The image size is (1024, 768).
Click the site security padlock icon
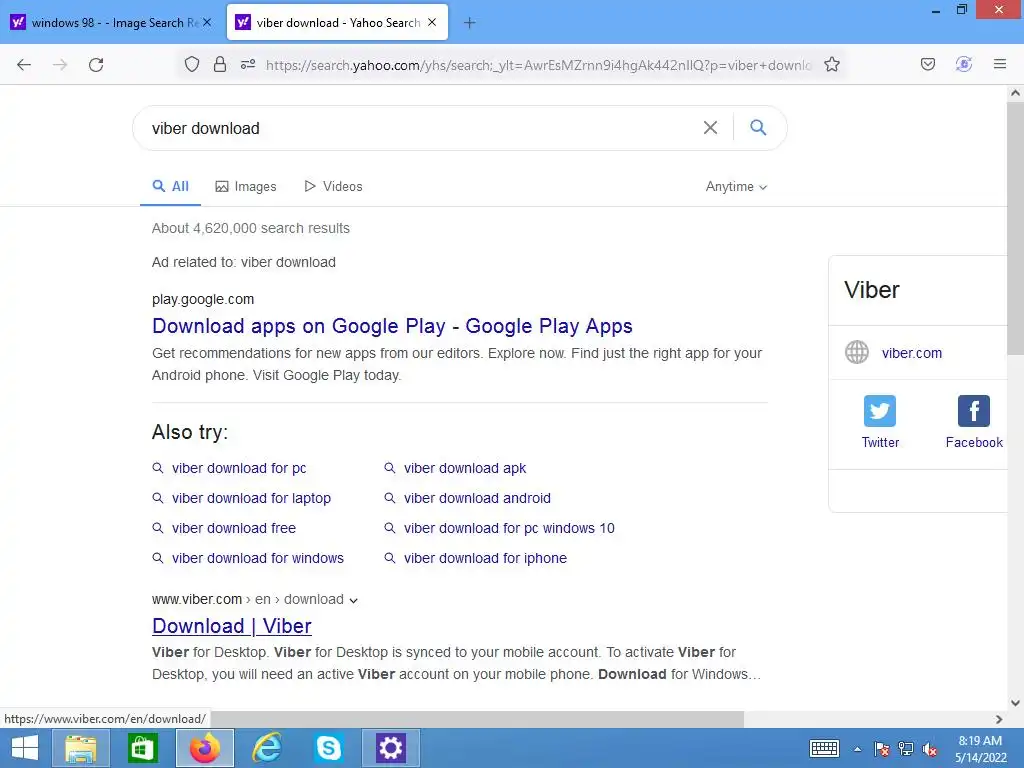[220, 64]
